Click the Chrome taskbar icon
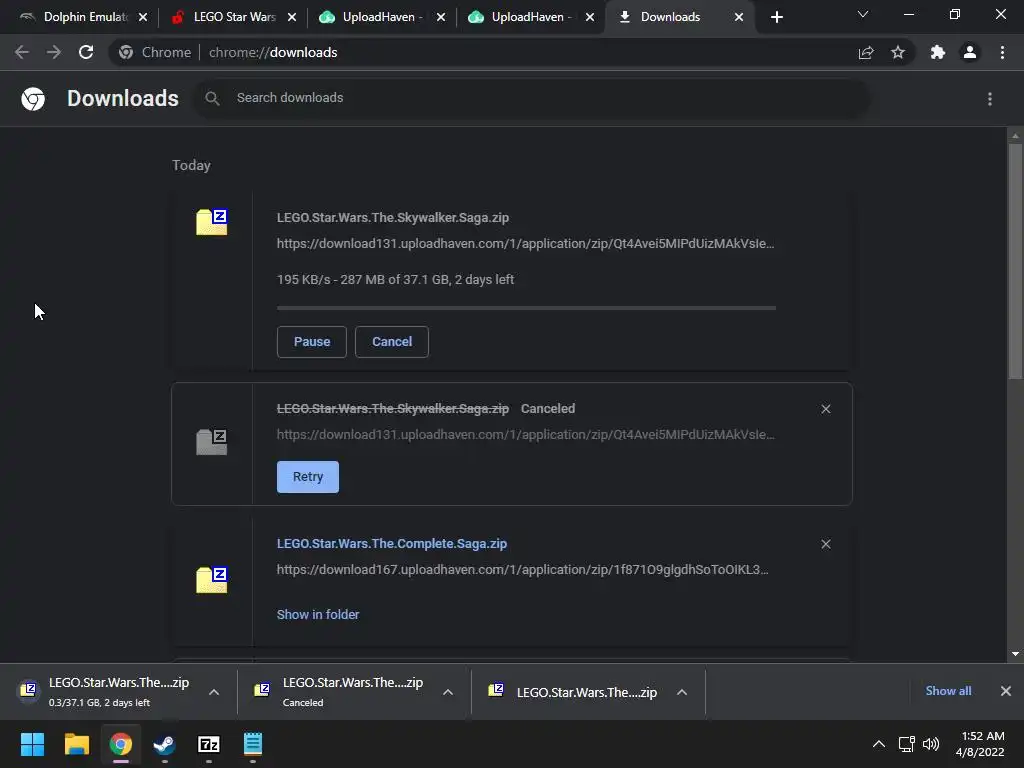The height and width of the screenshot is (768, 1024). 121,744
